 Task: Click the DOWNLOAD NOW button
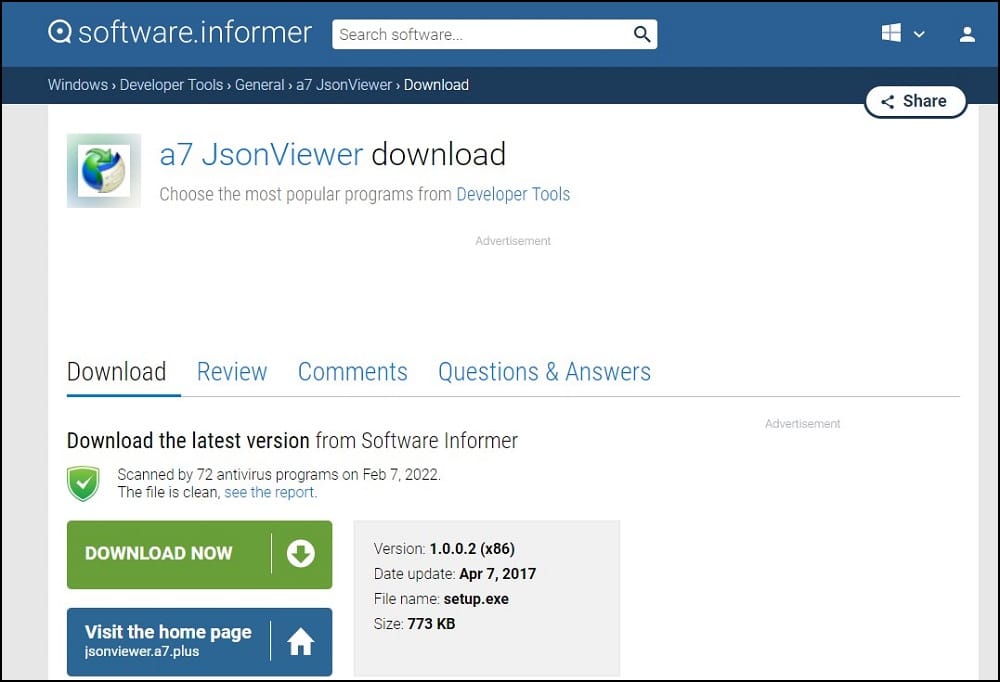tap(200, 554)
